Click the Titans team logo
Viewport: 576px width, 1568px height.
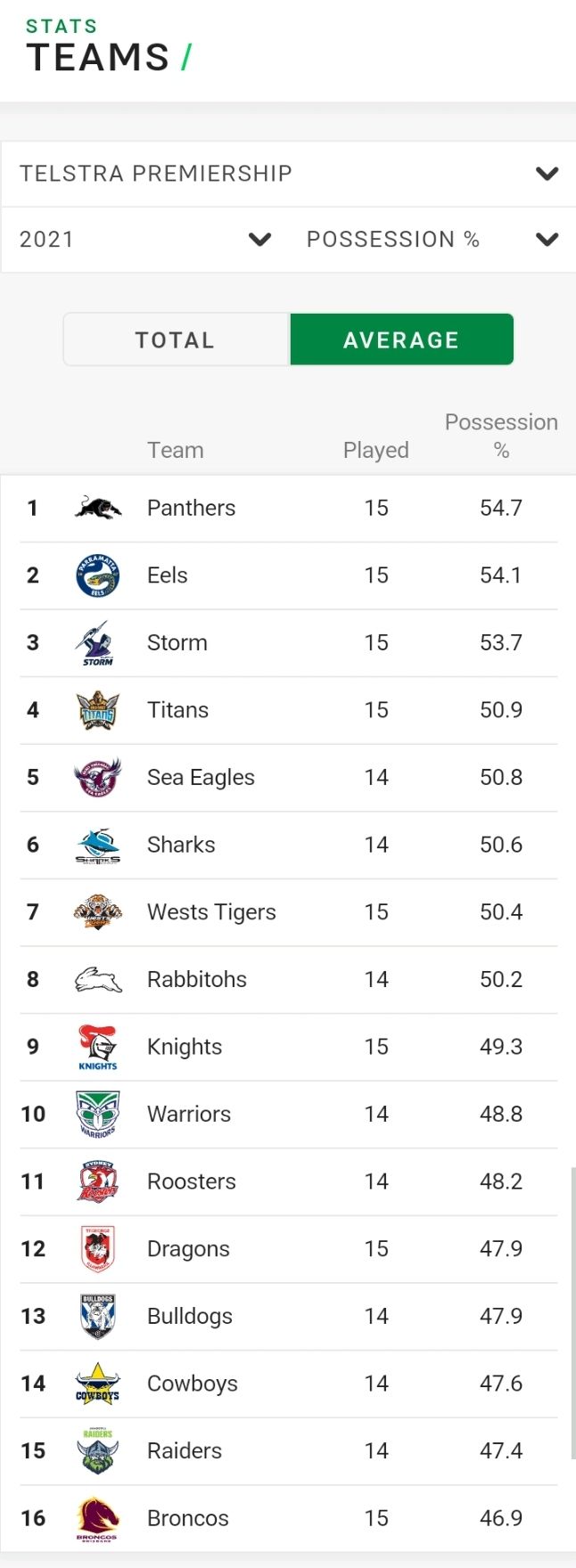[x=97, y=710]
